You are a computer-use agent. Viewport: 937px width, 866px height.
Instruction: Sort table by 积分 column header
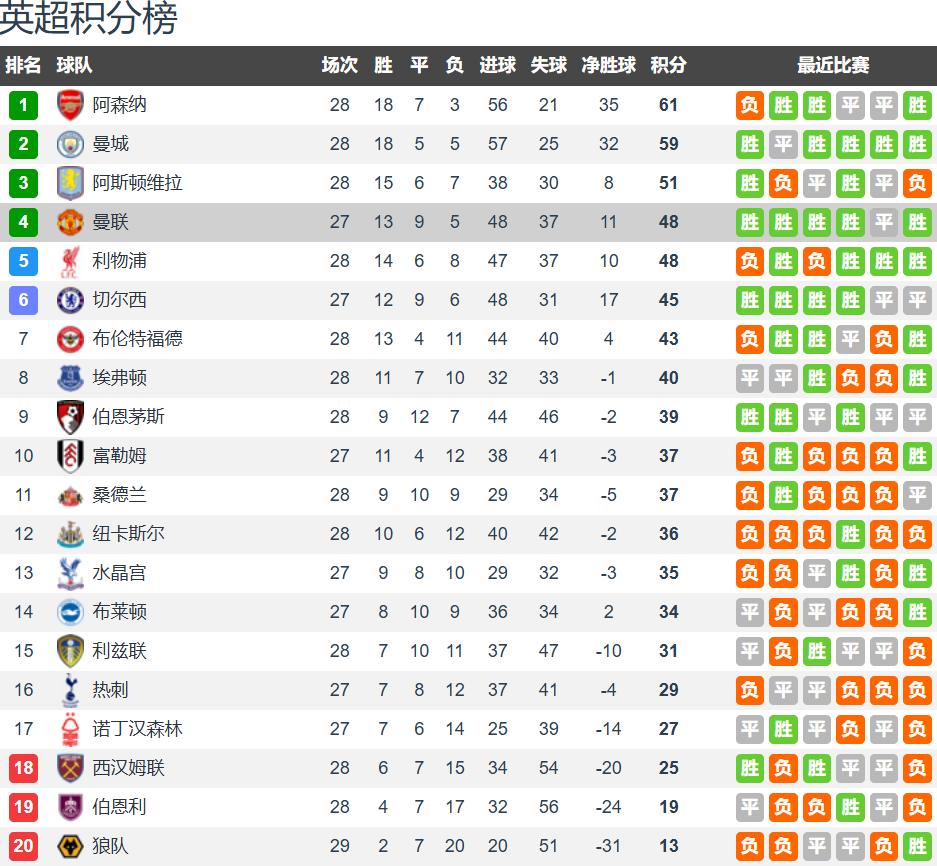(x=668, y=65)
